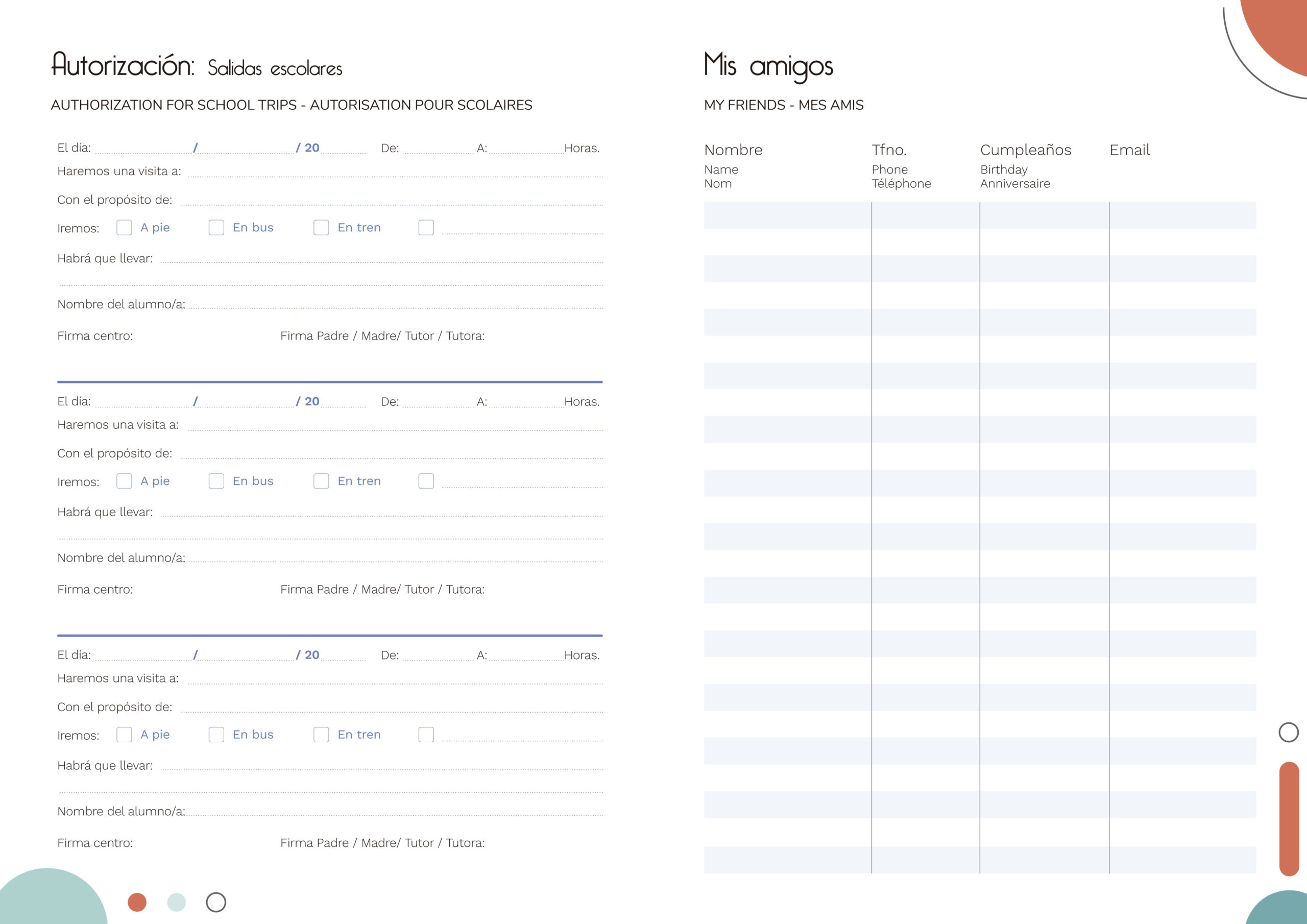Screen dimensions: 1307x924
Task: Tick 'A pie' checkbox in the top form
Action: (x=124, y=228)
